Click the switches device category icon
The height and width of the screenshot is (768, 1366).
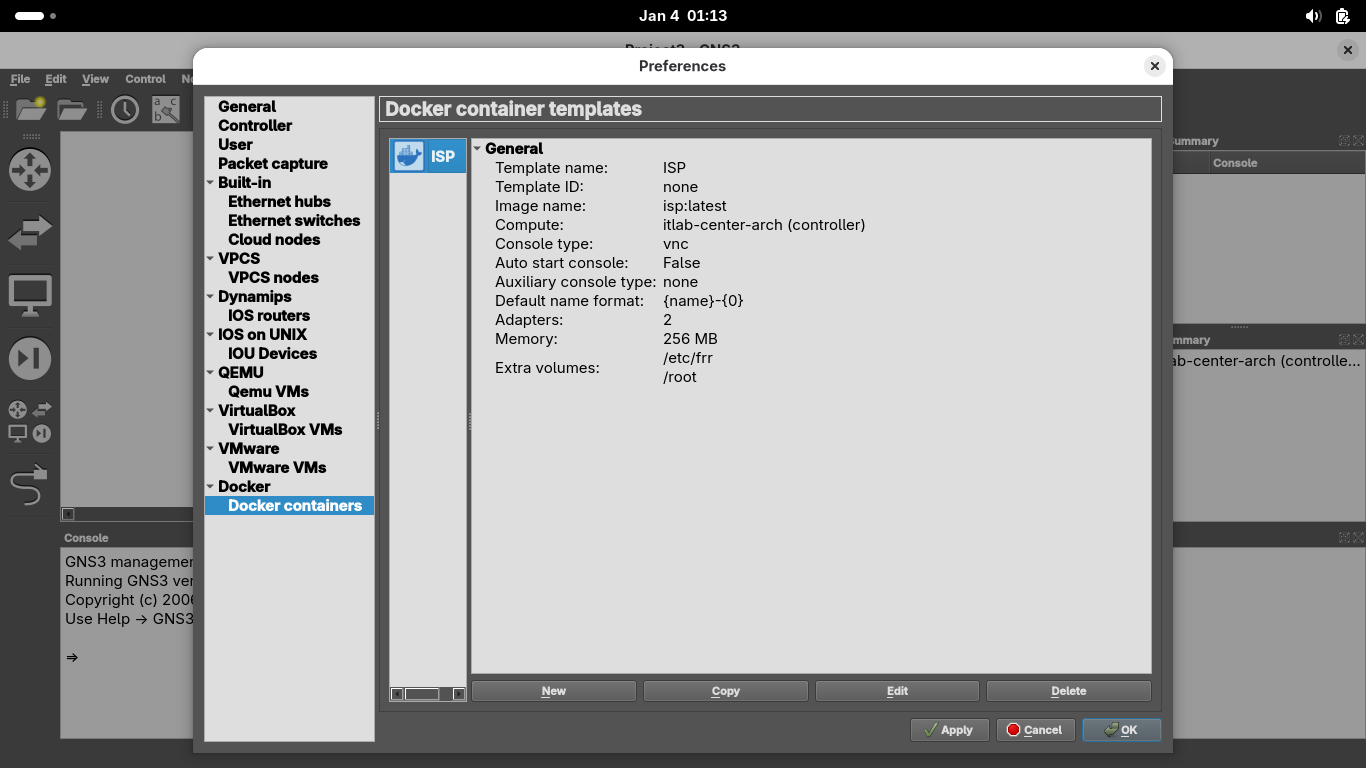(x=30, y=234)
